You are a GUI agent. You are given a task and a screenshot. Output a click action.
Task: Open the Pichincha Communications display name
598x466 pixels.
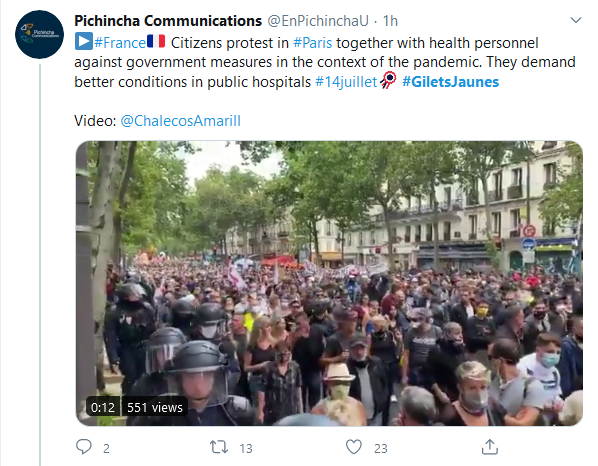[168, 21]
